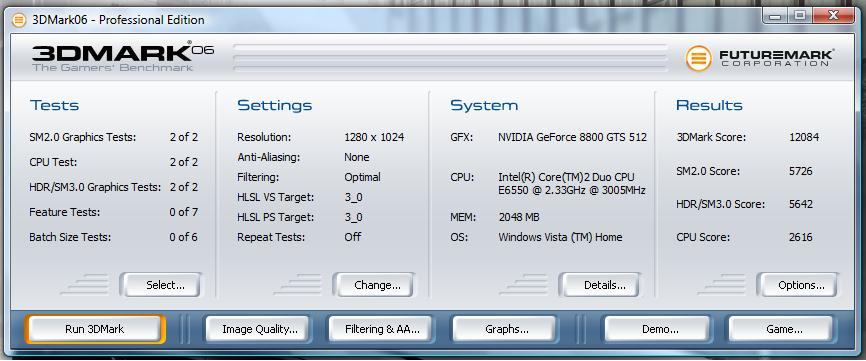This screenshot has width=866, height=361.
Task: Click the Windows Vista (TM) Home text
Action: pyautogui.click(x=560, y=237)
